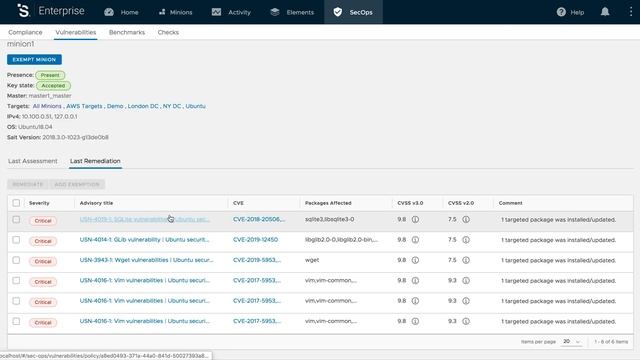Screen dimensions: 640x360
Task: Open the Last Remediation tab
Action: 95,161
